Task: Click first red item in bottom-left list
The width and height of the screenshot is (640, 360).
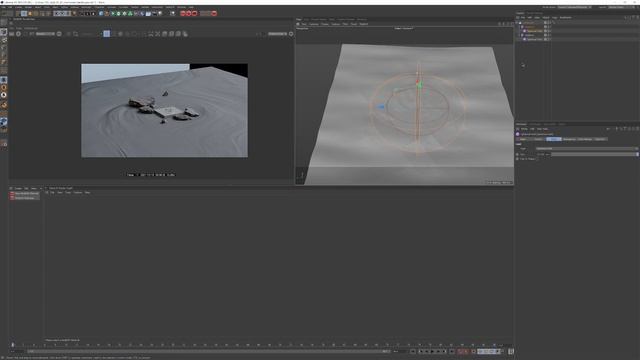Action: click(24, 193)
